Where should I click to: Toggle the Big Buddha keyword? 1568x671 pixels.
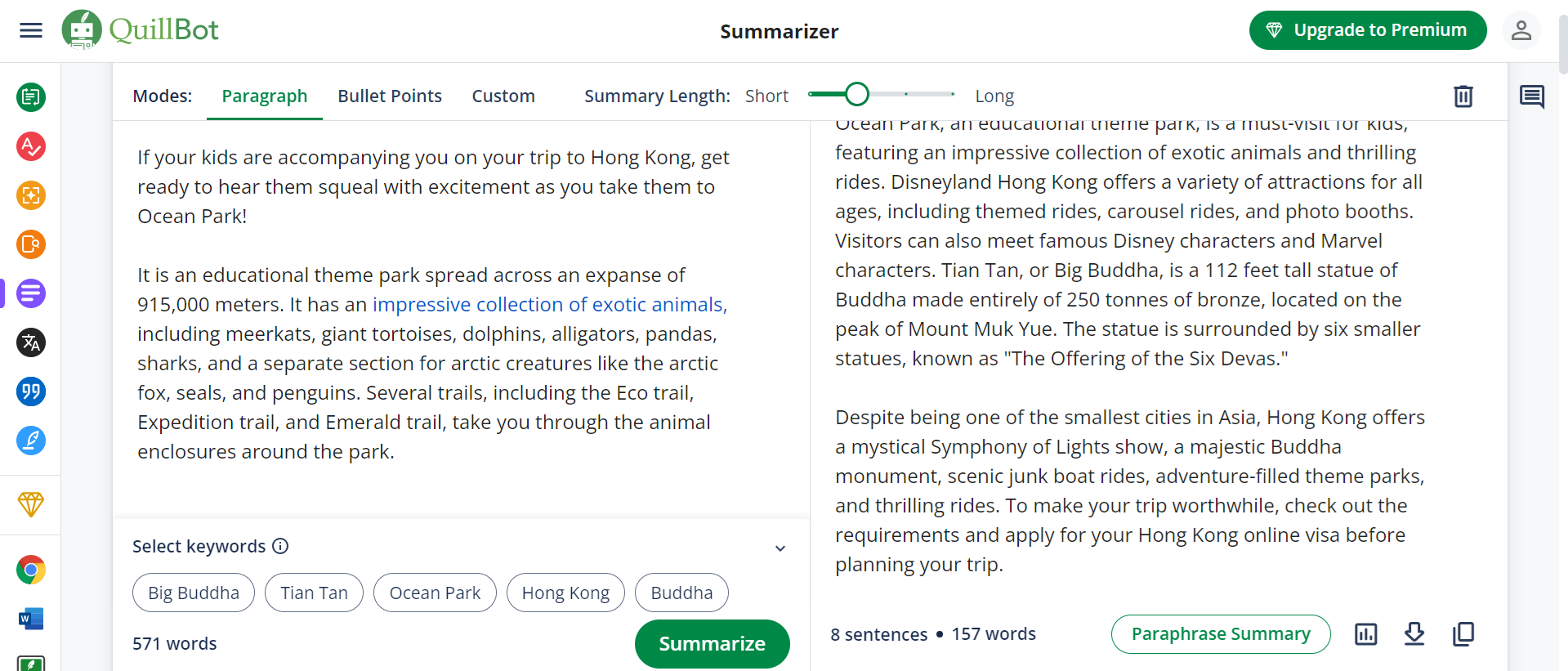tap(193, 593)
